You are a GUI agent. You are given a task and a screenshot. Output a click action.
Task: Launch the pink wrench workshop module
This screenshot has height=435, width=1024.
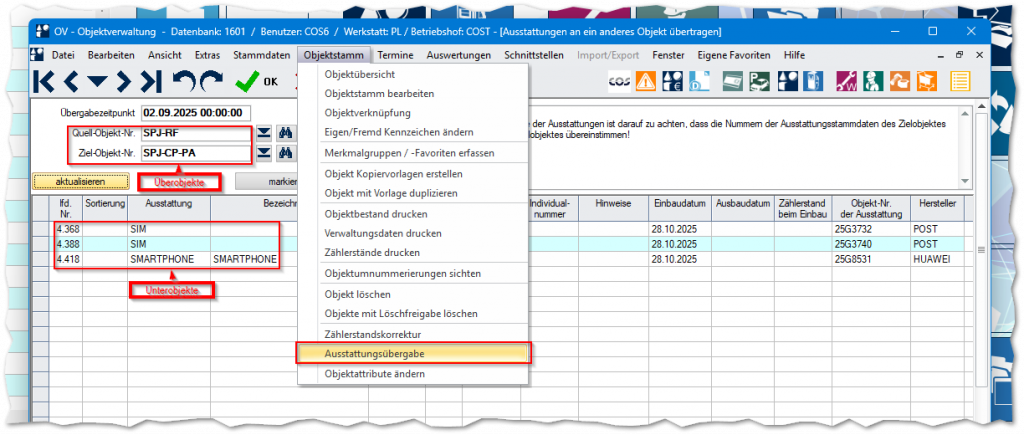tap(846, 81)
